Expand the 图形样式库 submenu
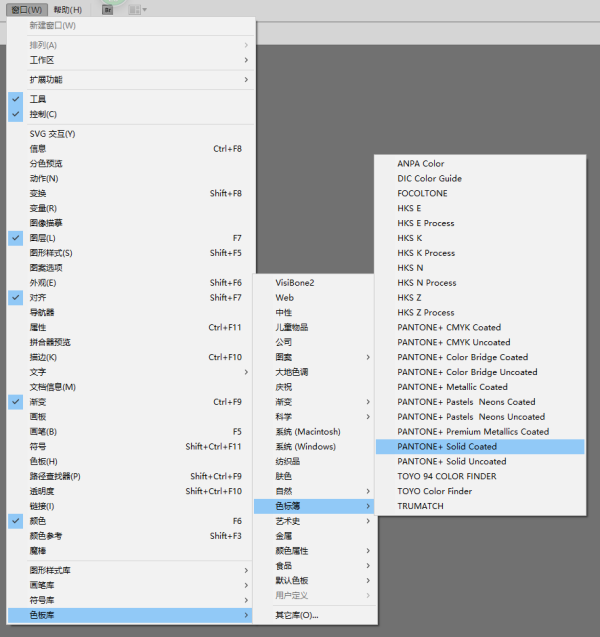The image size is (600, 637). [x=130, y=570]
